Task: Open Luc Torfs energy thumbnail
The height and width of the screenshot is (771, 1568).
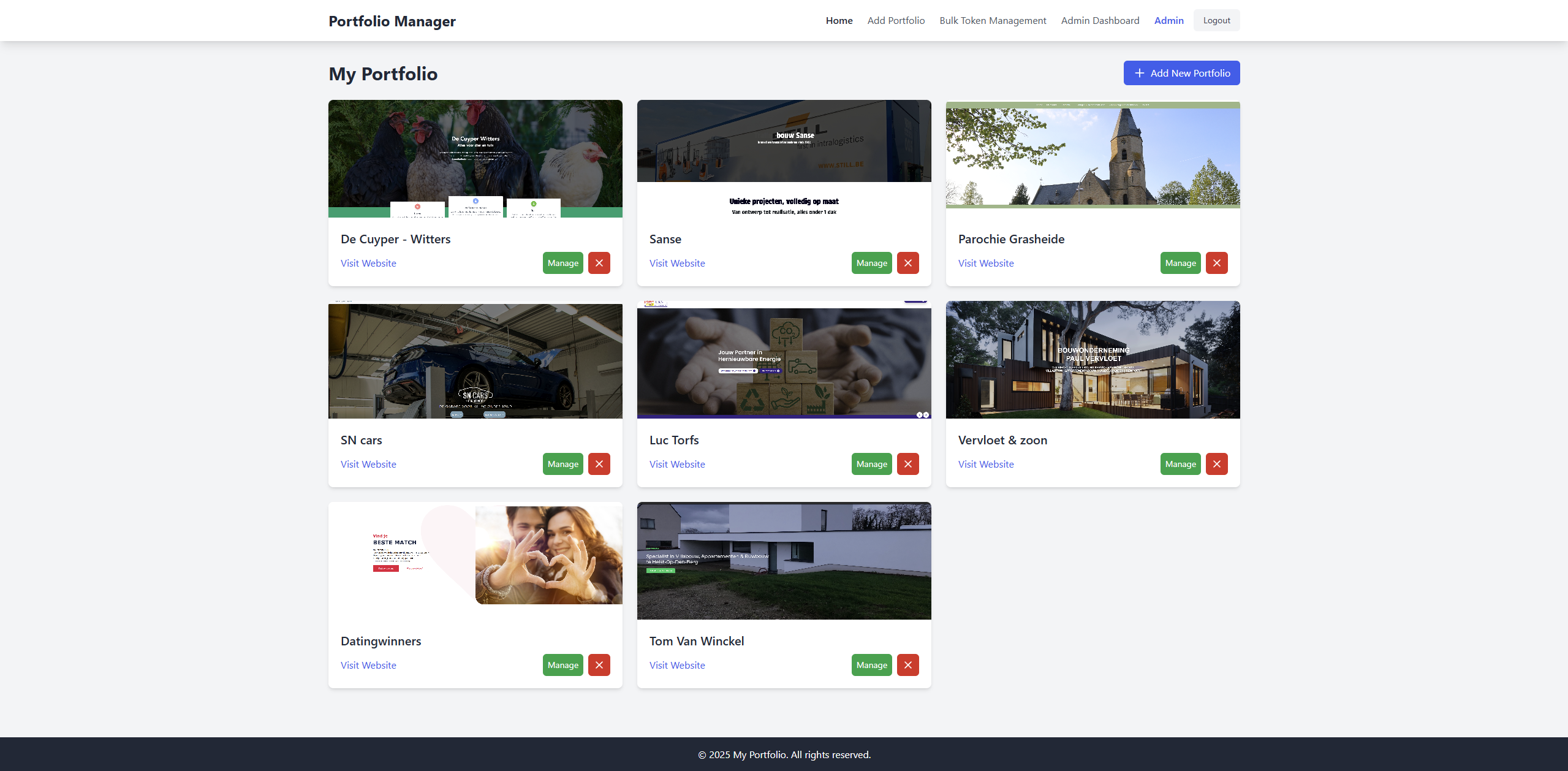Action: tap(784, 360)
